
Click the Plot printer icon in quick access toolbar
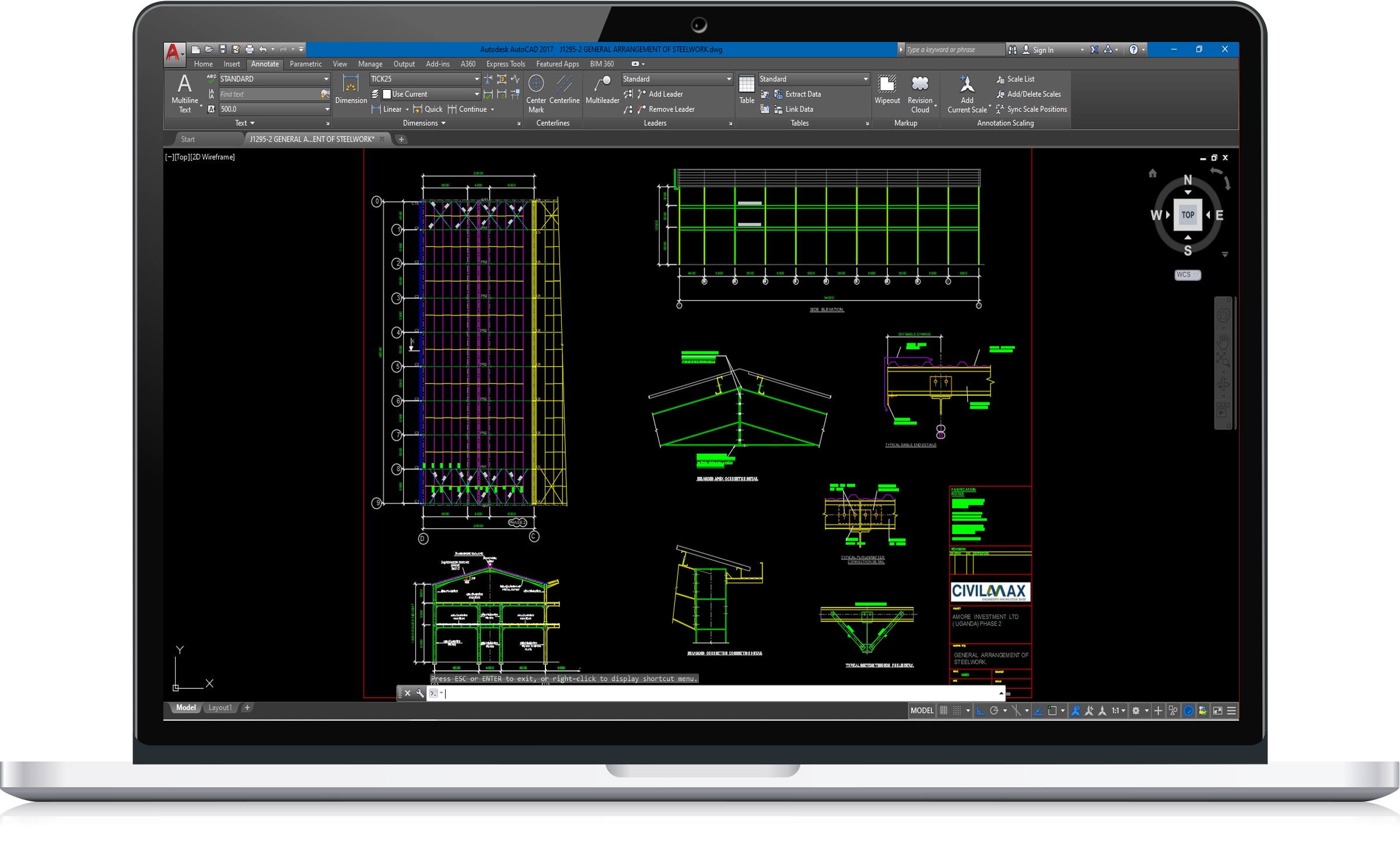250,50
